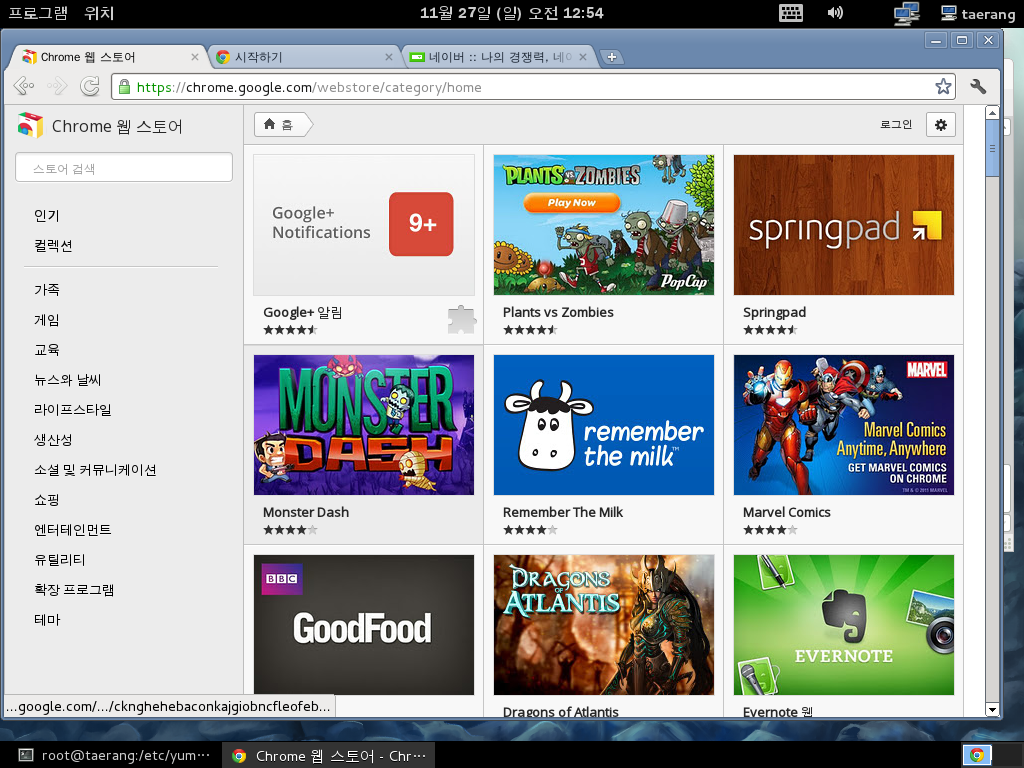The width and height of the screenshot is (1024, 768).
Task: Open the Monster Dash game thumbnail
Action: [x=364, y=424]
